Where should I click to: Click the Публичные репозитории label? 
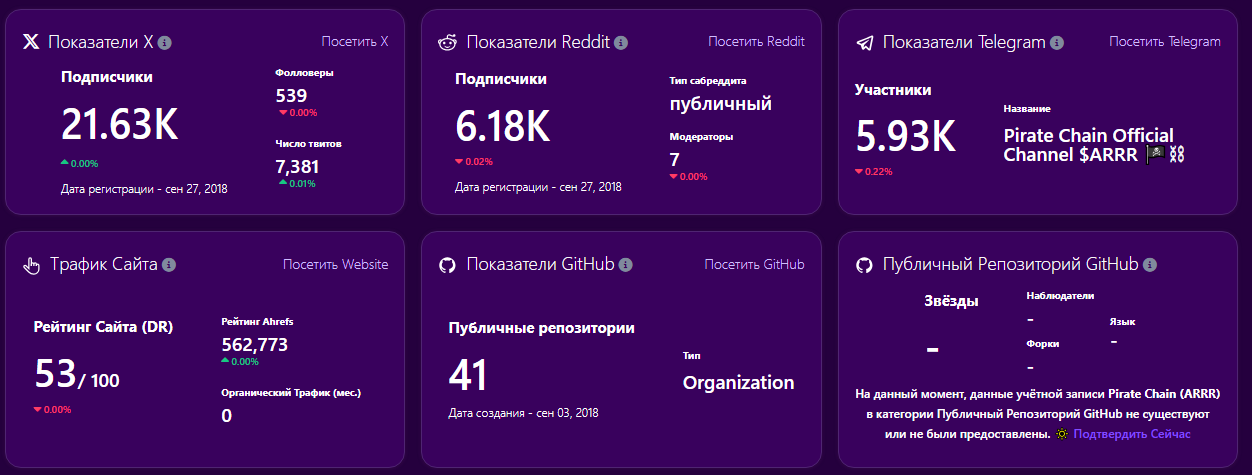[x=542, y=328]
